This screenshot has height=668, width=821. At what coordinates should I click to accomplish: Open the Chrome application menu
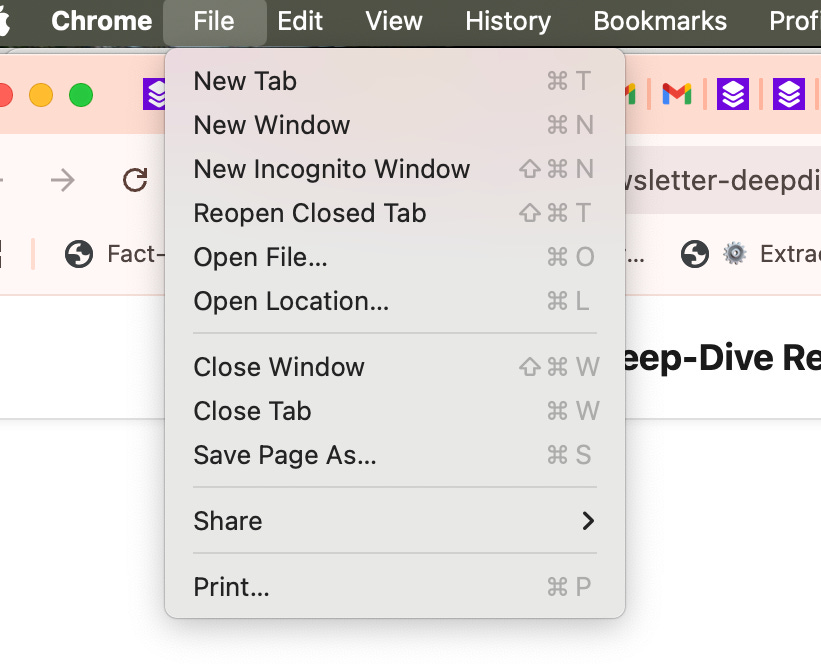click(102, 21)
